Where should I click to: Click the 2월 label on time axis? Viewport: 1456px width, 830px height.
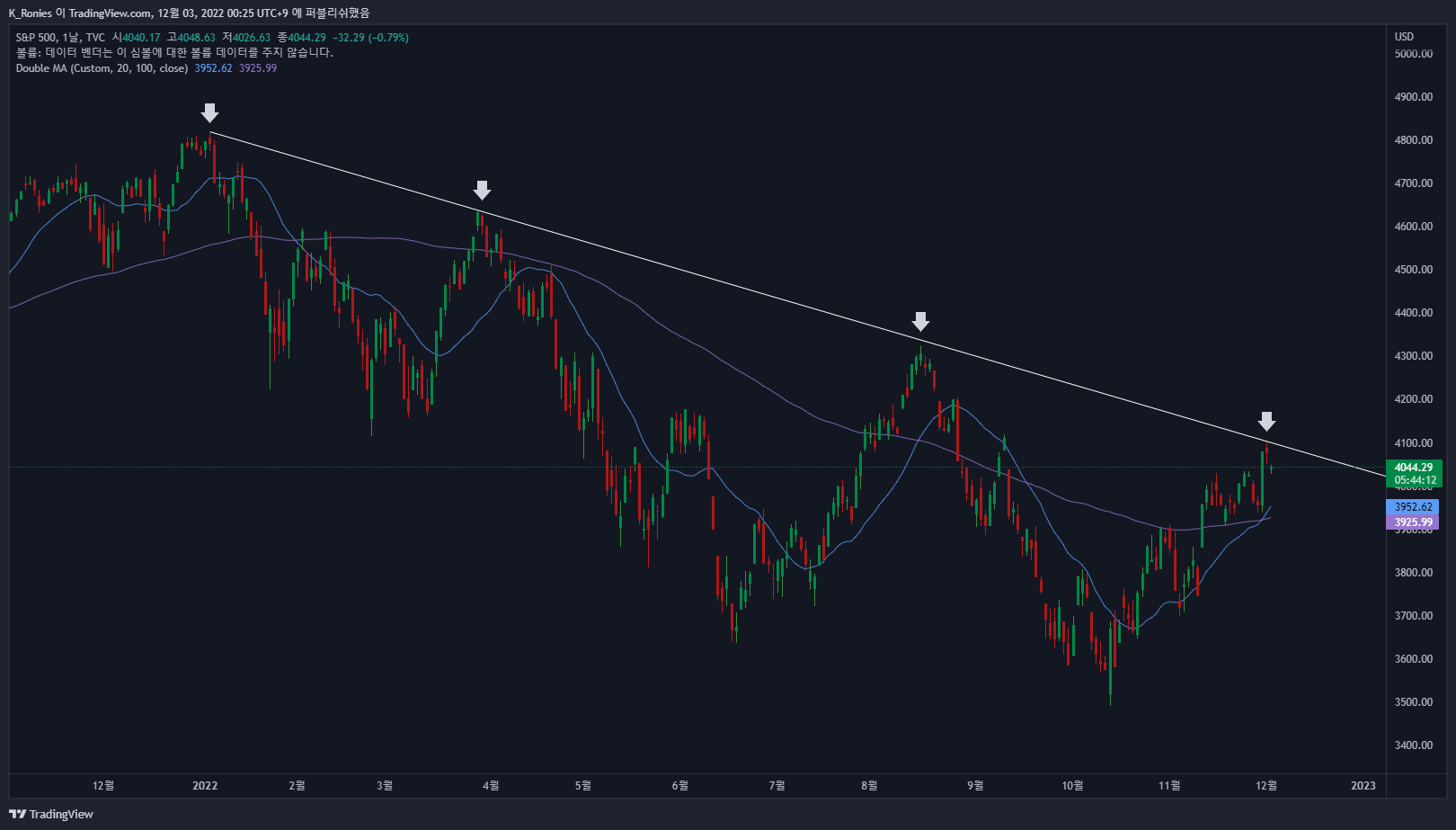(297, 786)
